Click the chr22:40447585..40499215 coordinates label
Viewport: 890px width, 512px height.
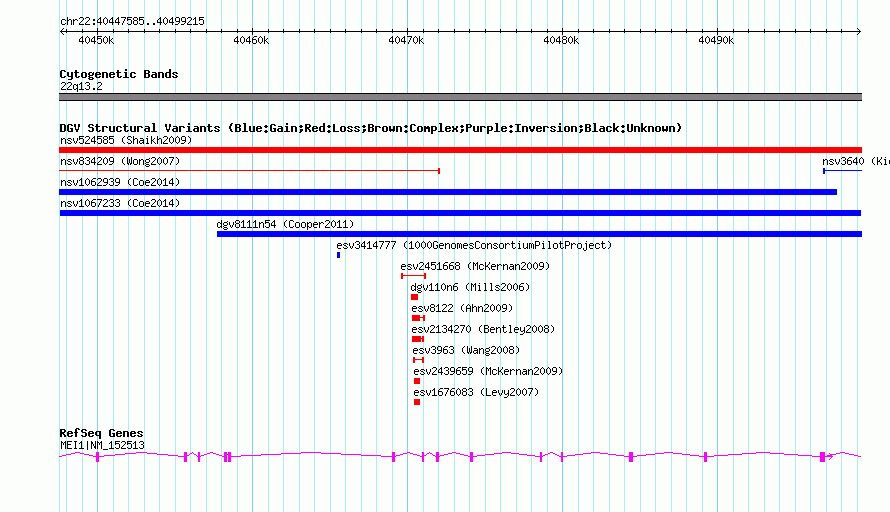click(x=132, y=22)
